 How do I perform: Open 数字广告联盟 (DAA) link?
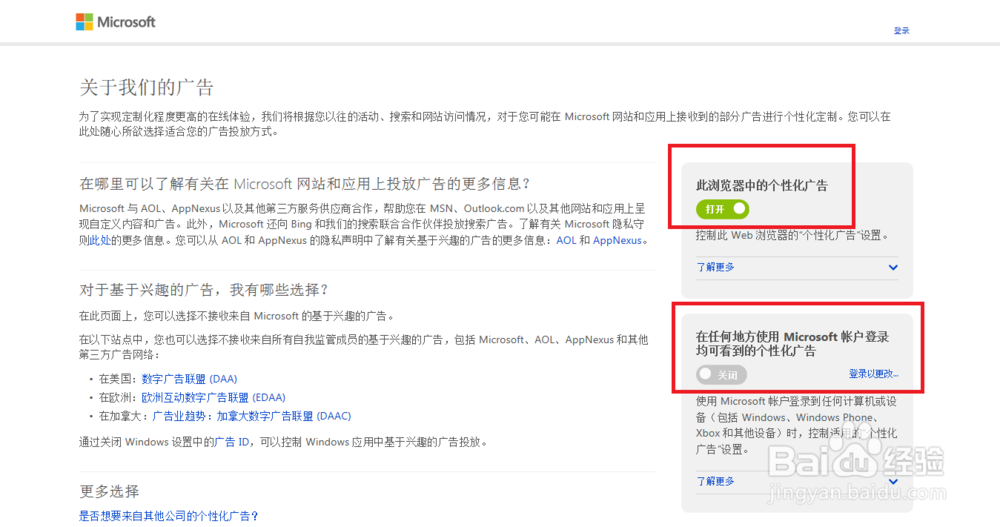click(189, 379)
